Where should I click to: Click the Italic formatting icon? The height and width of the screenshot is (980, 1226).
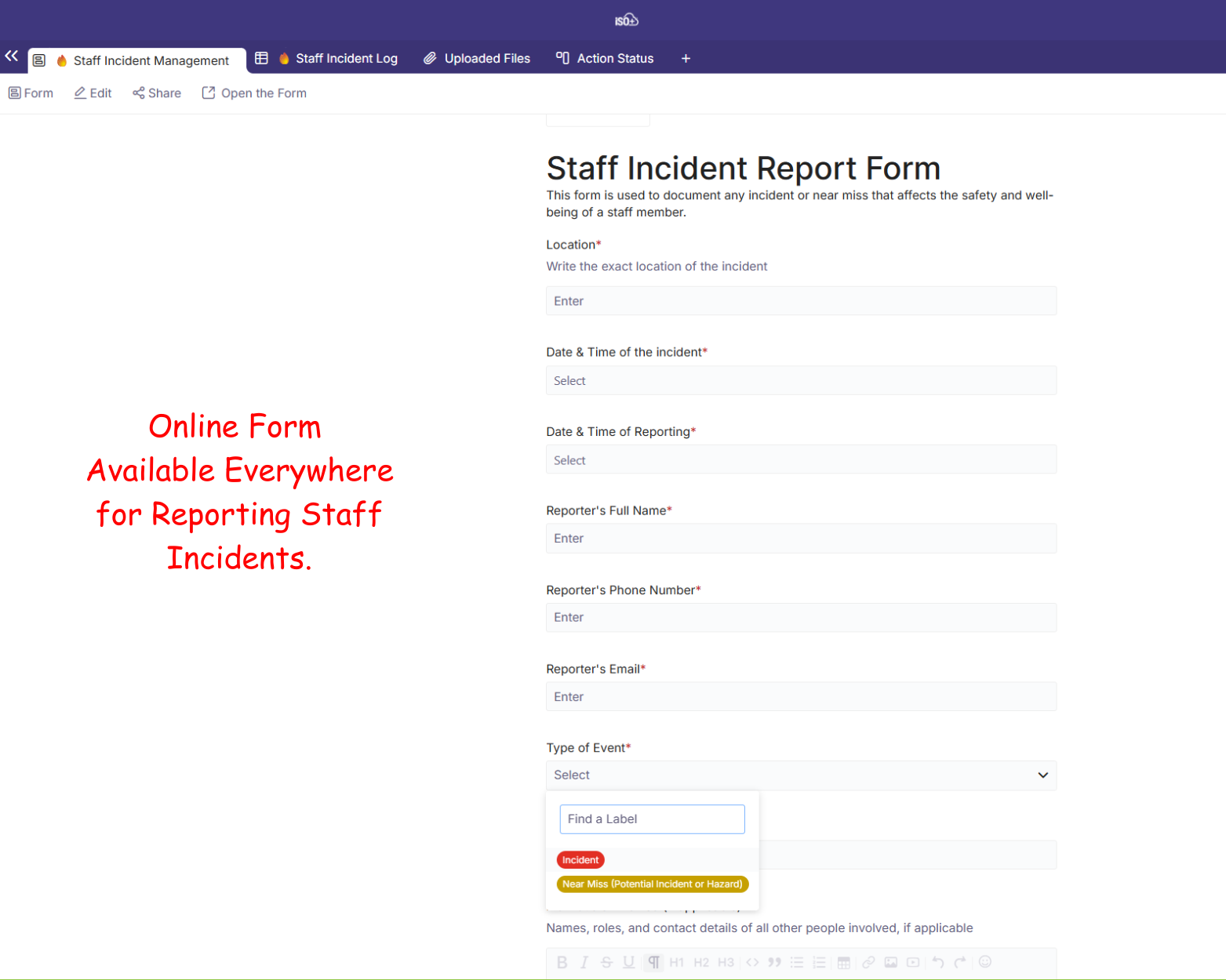point(584,962)
